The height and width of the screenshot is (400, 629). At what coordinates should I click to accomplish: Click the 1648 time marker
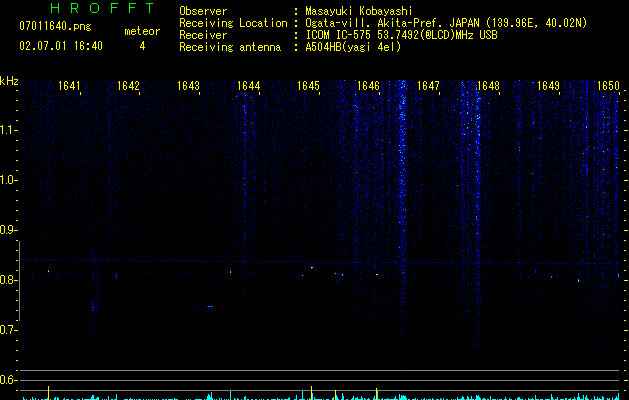click(489, 86)
